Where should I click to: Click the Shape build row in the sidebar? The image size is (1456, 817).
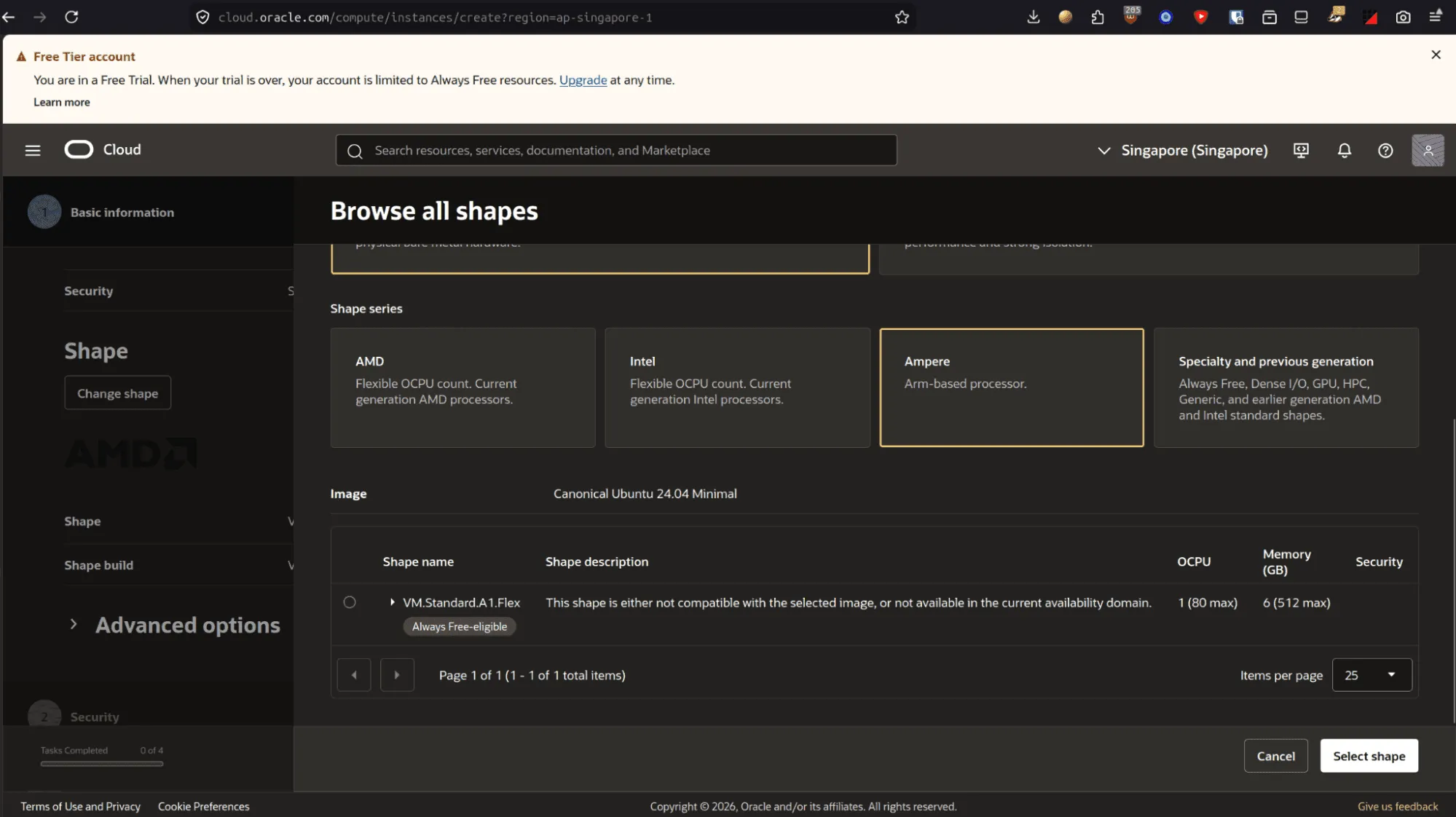point(178,565)
